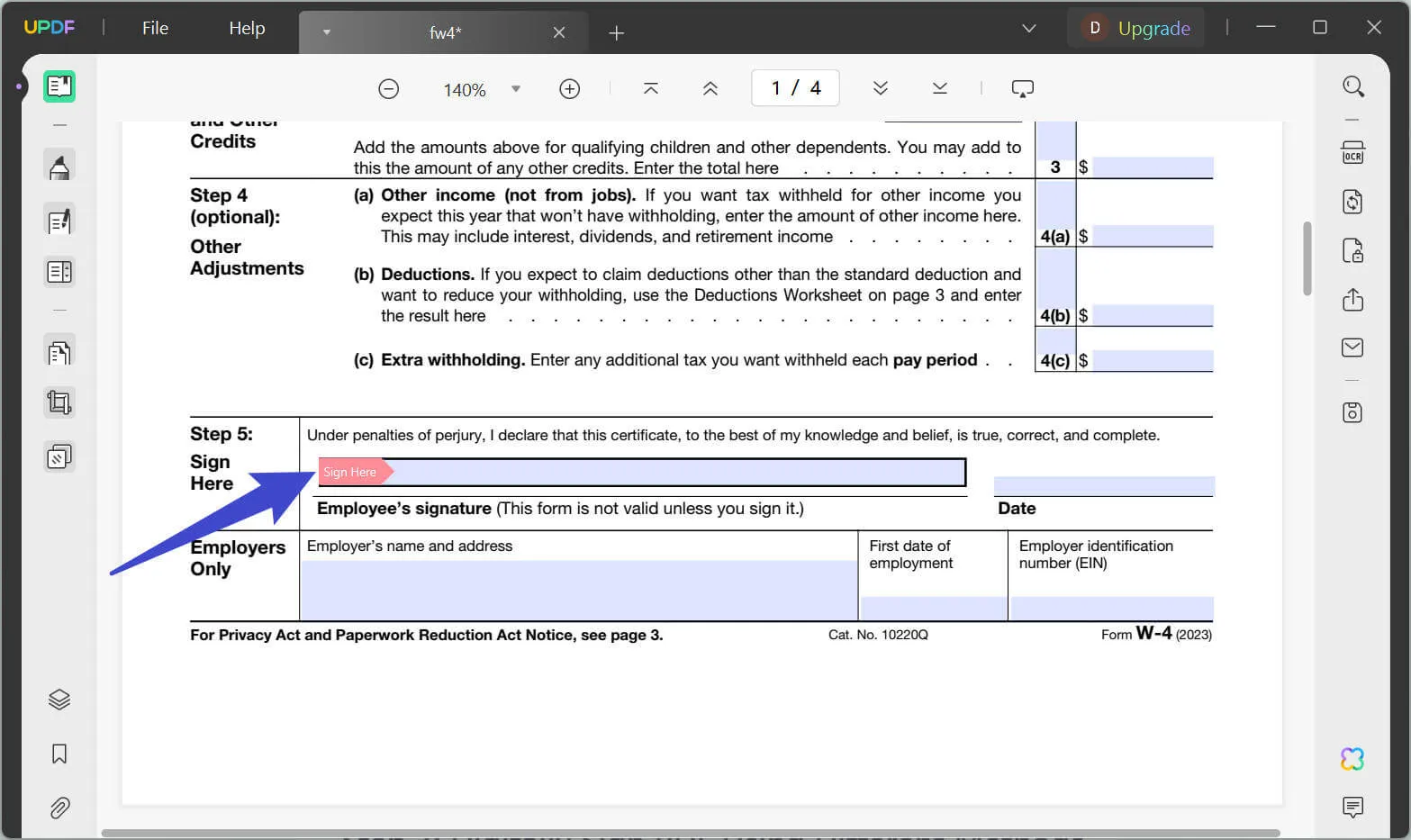The width and height of the screenshot is (1411, 840).
Task: Expand the fw4 tab options arrow
Action: coord(326,32)
